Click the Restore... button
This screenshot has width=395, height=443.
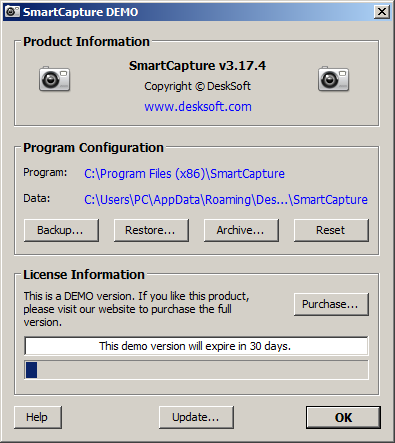point(151,230)
